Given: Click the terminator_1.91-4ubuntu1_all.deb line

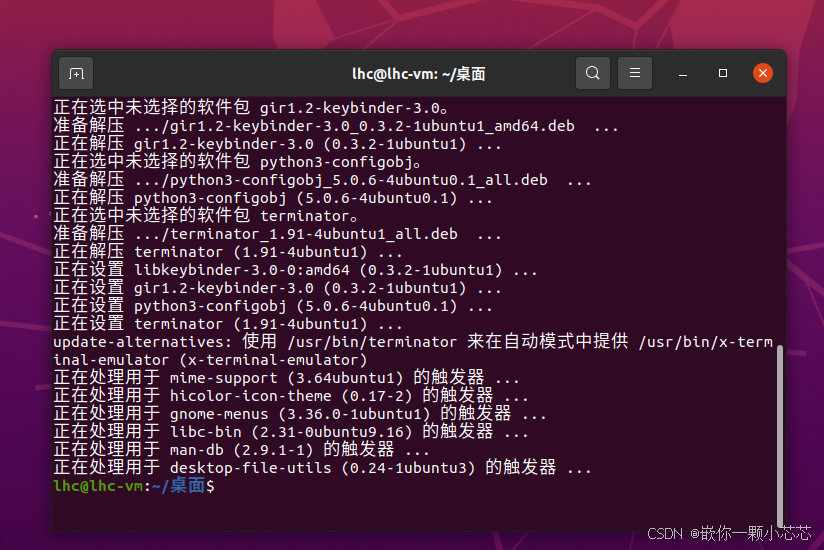Looking at the screenshot, I should (277, 234).
